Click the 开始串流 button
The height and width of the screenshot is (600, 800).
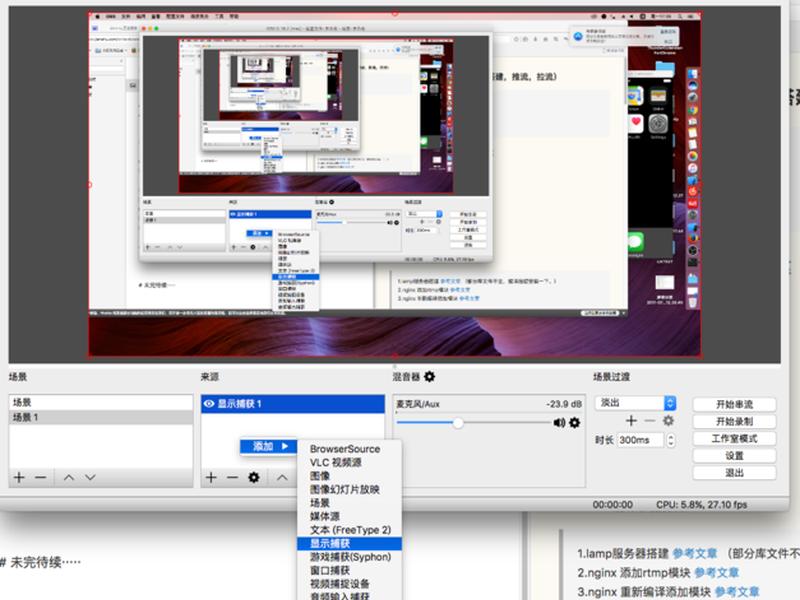(734, 405)
